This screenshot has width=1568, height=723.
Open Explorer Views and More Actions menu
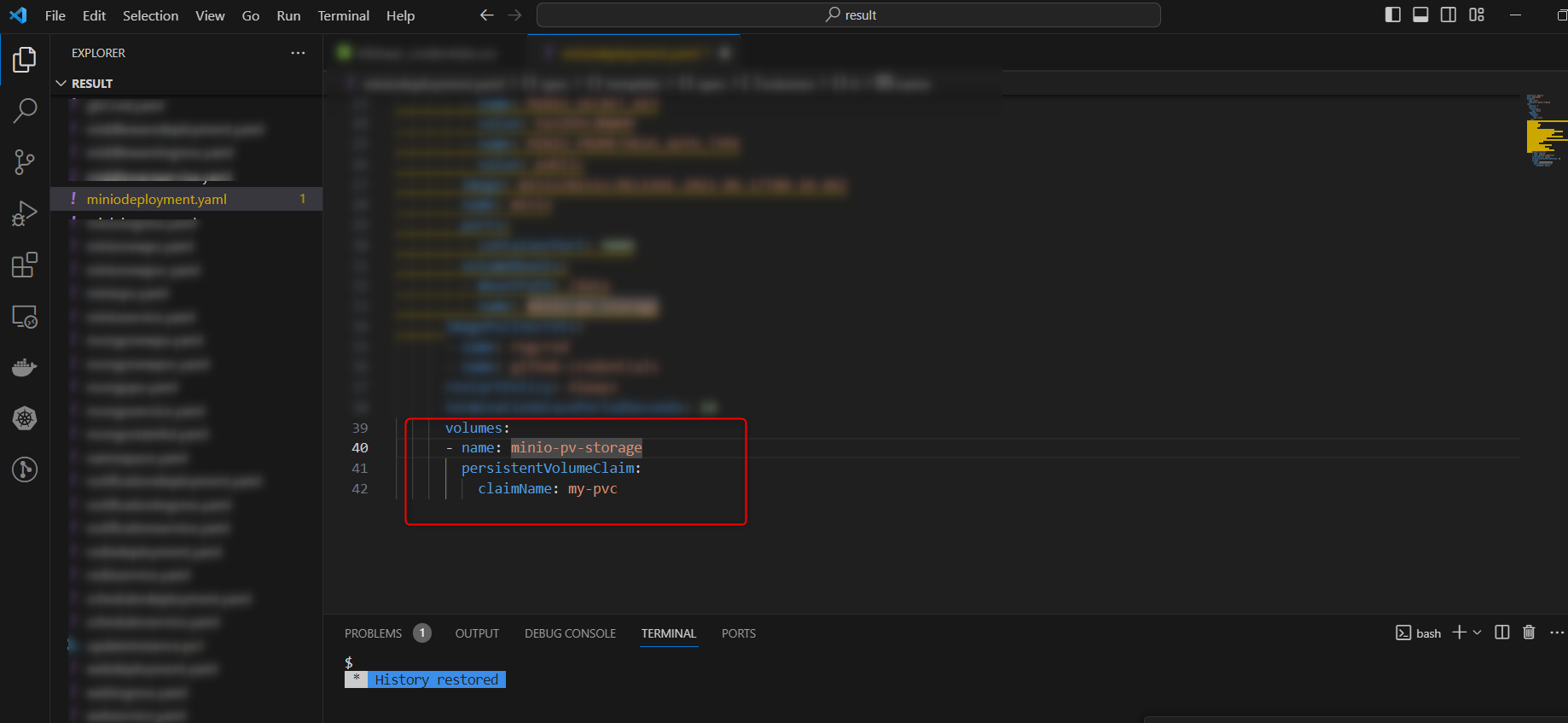(298, 53)
